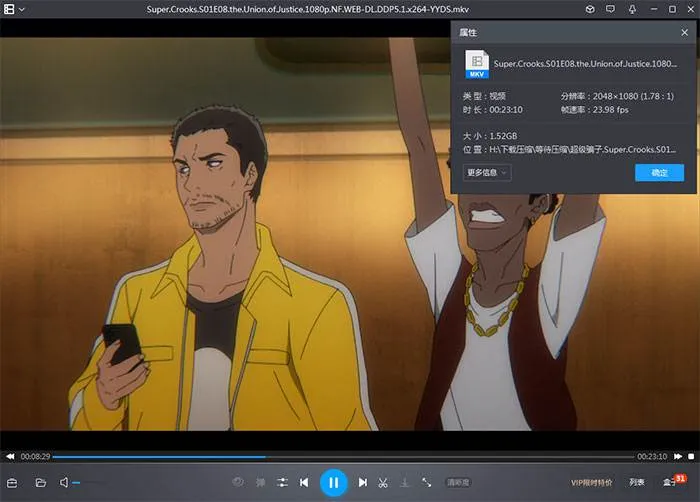Seek along the video progress bar

[343, 457]
